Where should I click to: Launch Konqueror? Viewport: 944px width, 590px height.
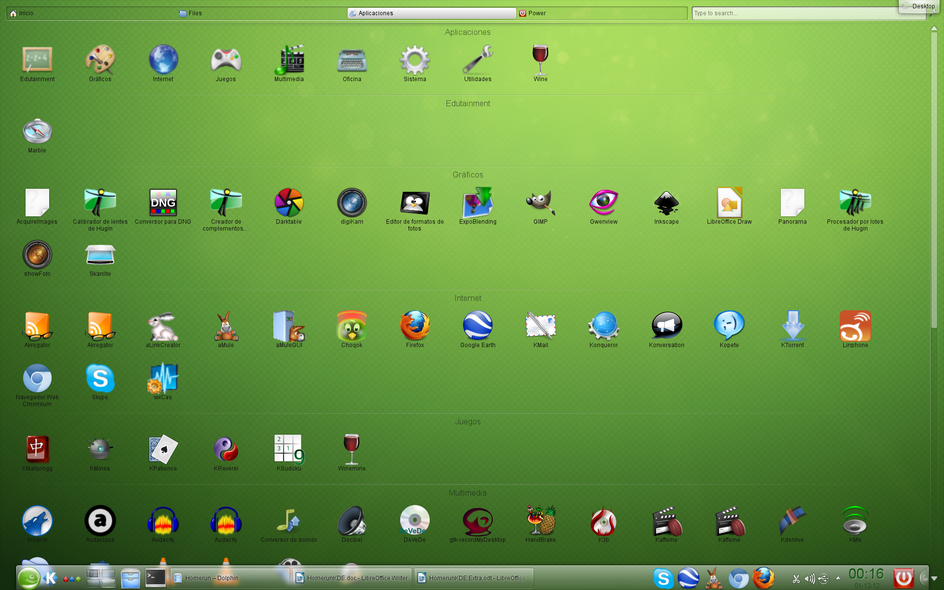603,329
